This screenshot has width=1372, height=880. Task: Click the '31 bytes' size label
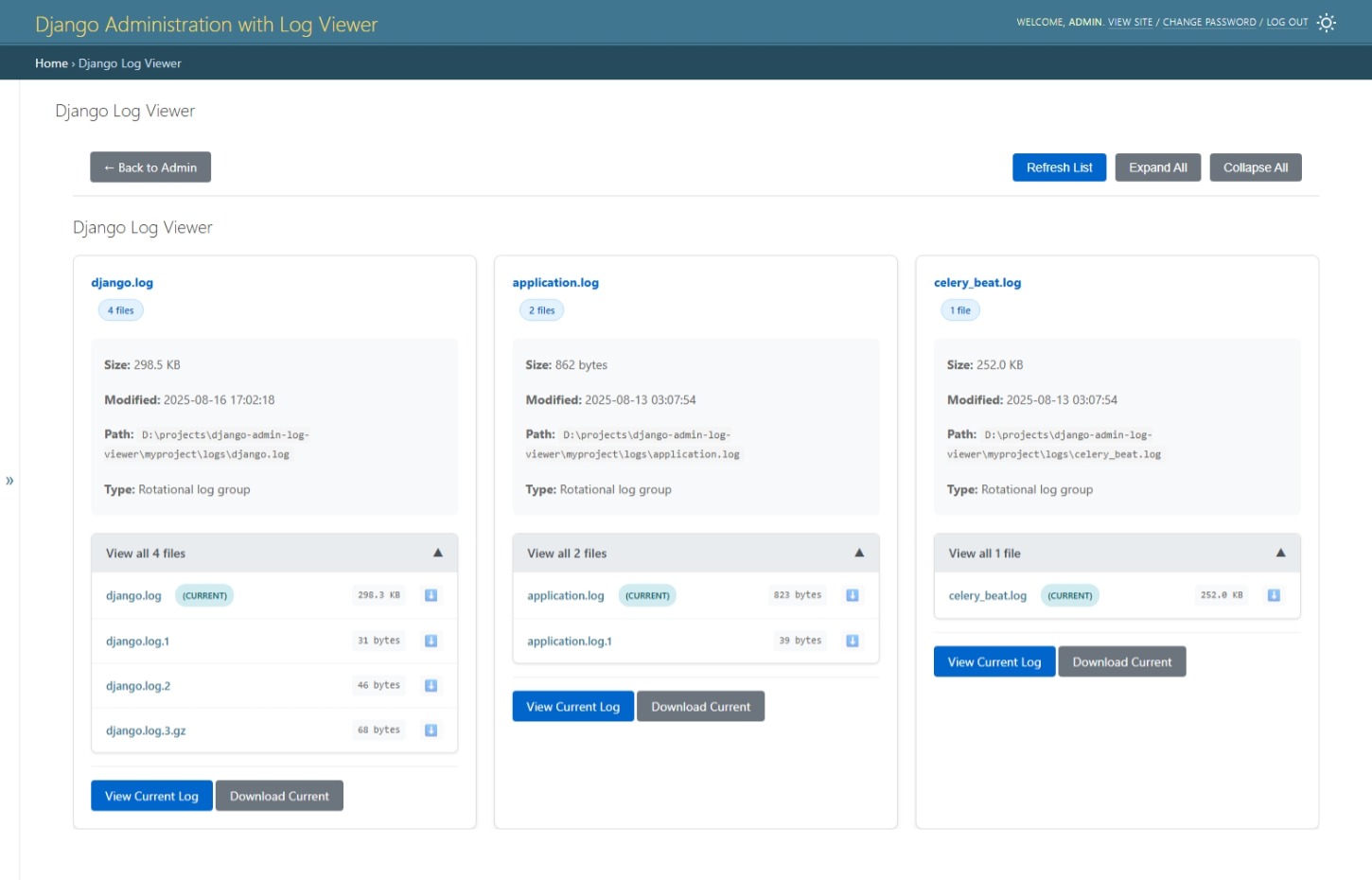click(x=378, y=641)
